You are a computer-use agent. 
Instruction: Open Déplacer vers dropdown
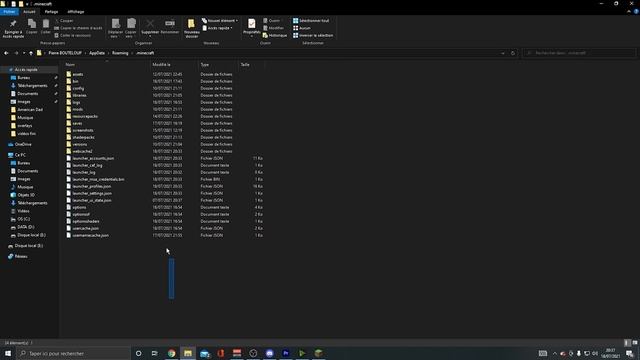116,28
